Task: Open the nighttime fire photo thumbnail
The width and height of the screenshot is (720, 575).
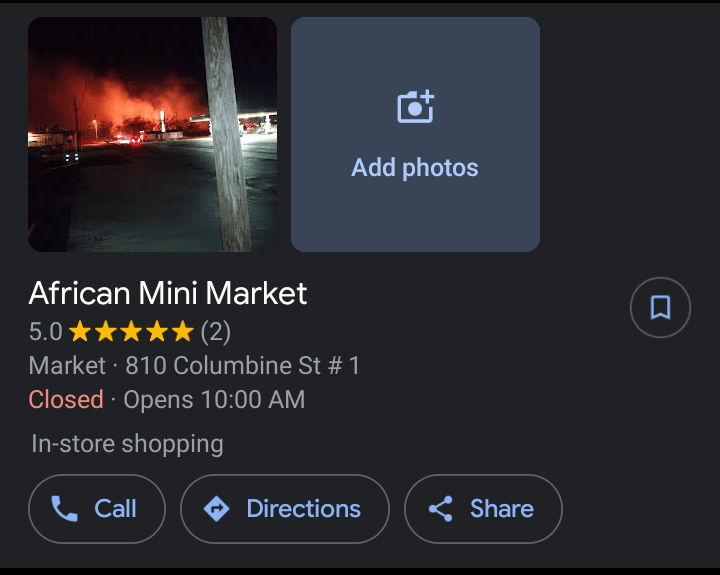Action: pos(152,134)
